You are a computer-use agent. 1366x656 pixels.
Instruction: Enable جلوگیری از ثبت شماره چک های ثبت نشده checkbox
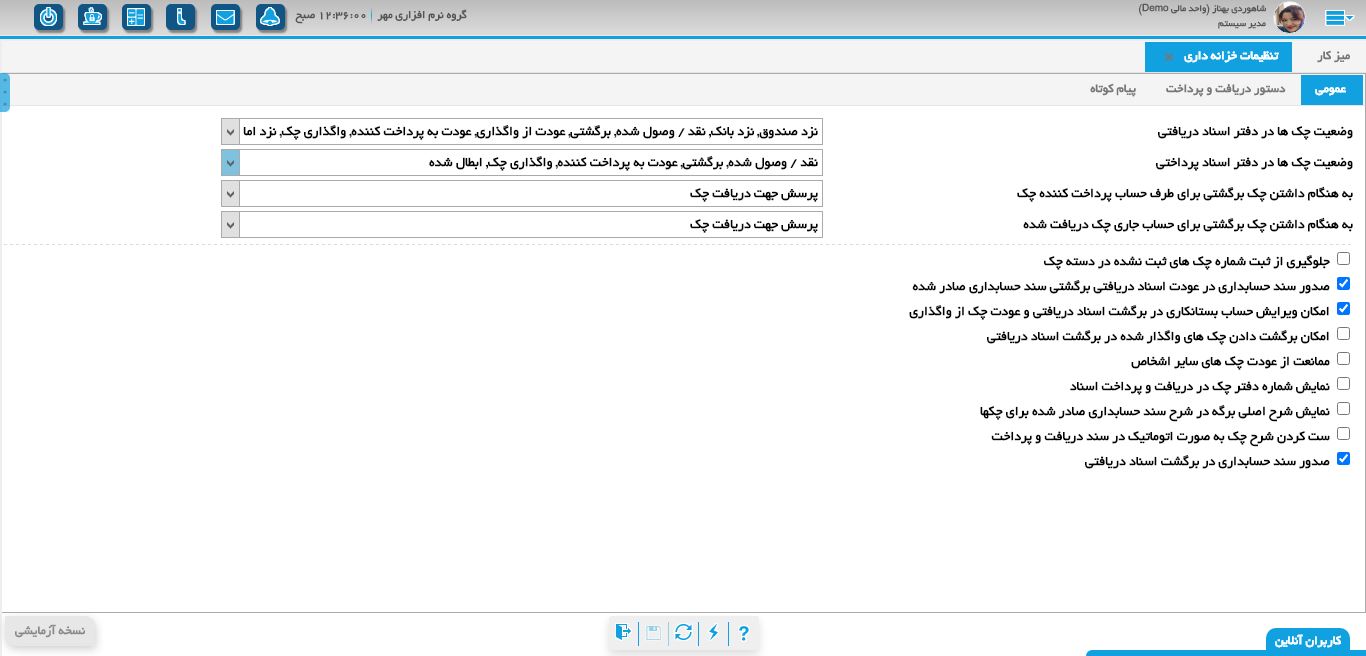[x=1343, y=259]
